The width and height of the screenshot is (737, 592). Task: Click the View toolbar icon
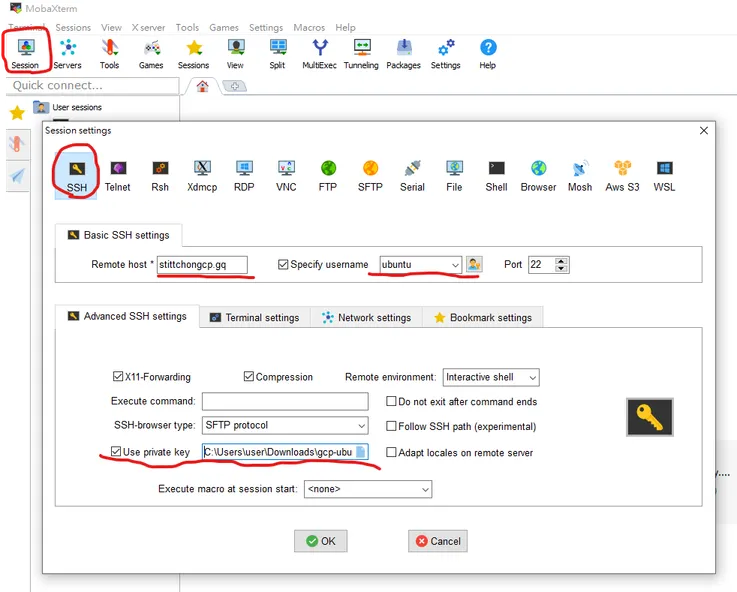[x=235, y=54]
